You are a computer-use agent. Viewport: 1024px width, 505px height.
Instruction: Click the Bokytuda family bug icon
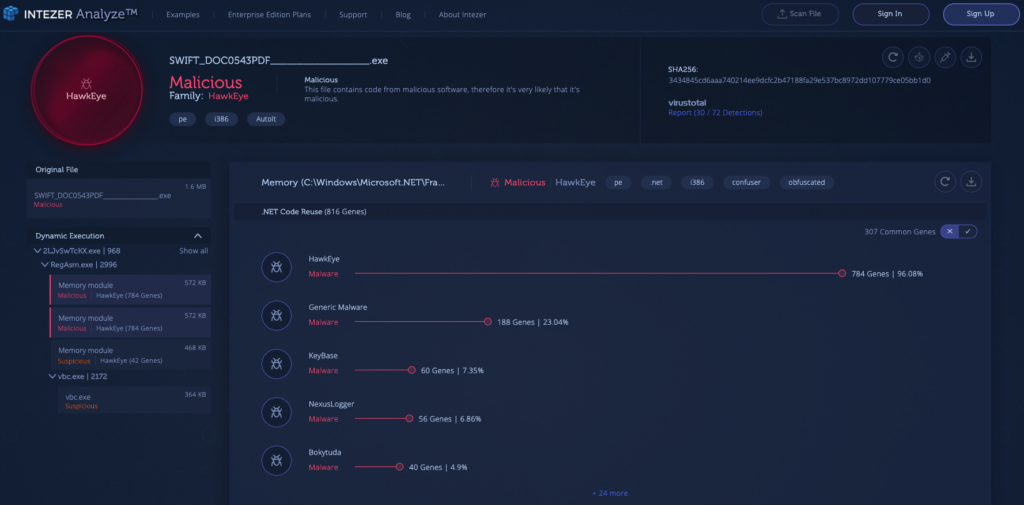click(276, 460)
